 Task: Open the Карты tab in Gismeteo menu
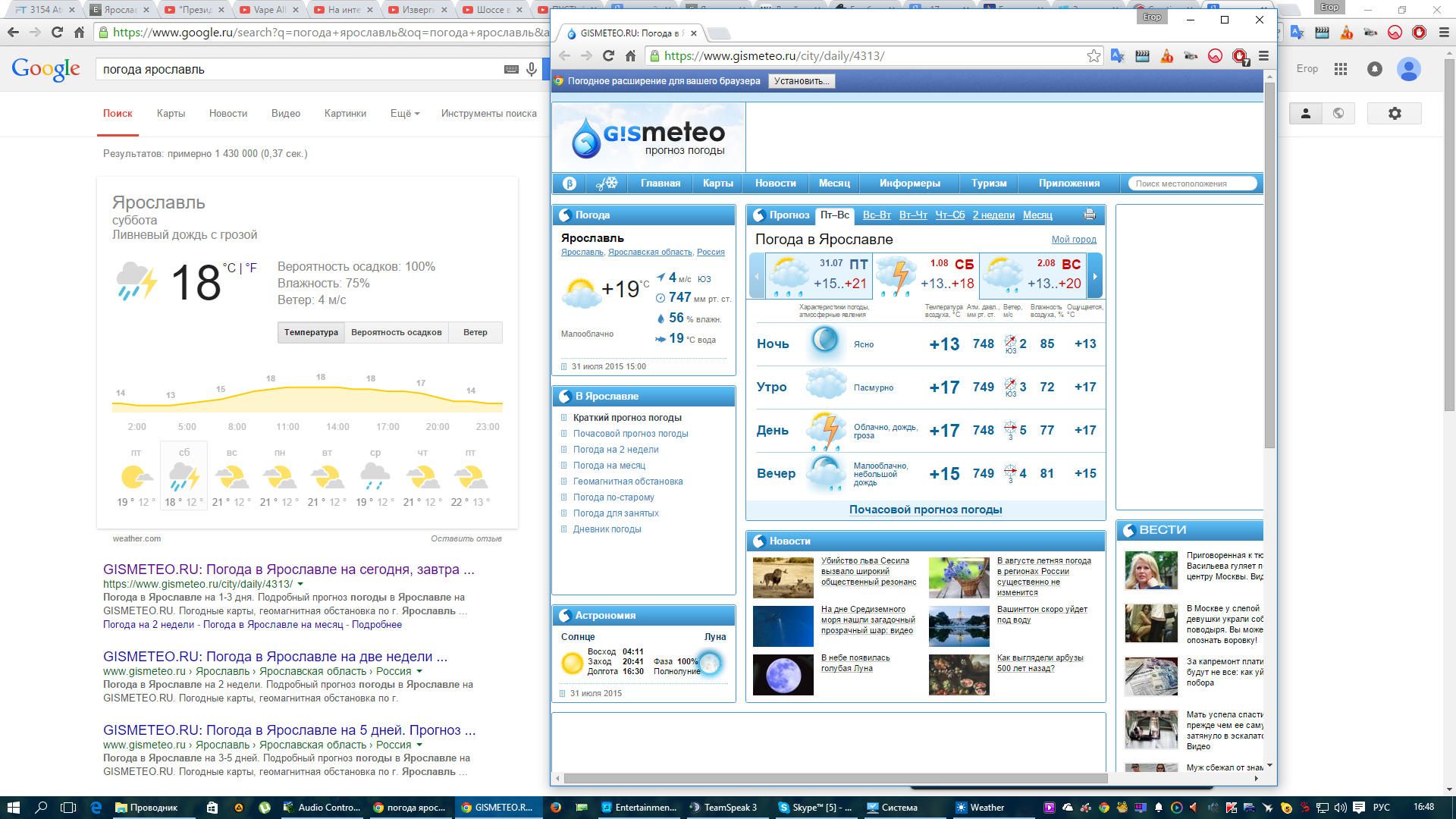(x=717, y=184)
